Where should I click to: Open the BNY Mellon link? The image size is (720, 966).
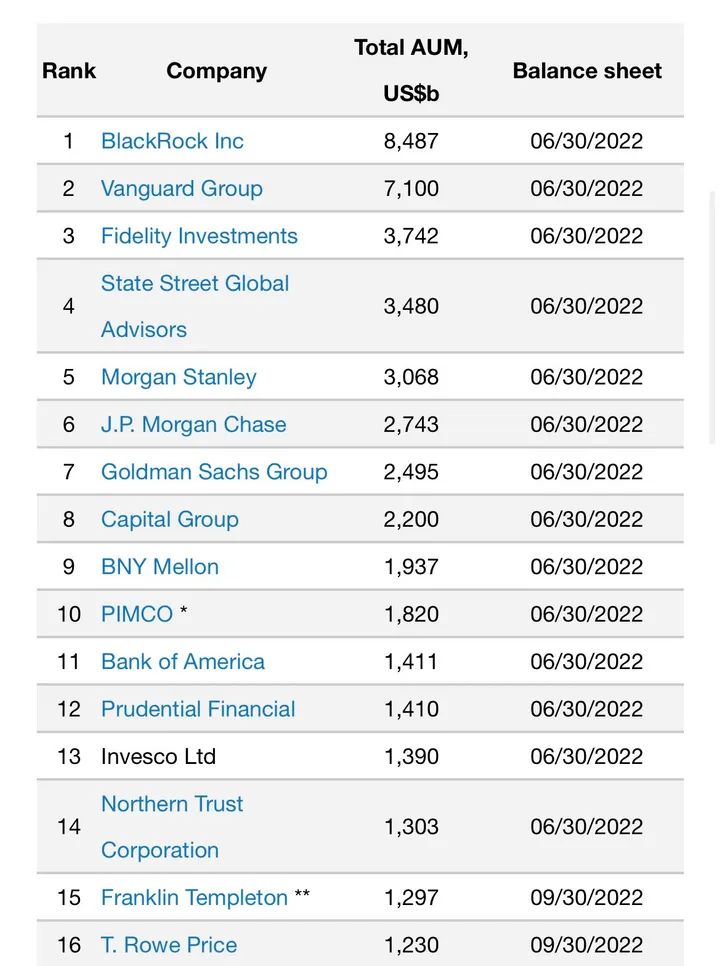[x=159, y=567]
